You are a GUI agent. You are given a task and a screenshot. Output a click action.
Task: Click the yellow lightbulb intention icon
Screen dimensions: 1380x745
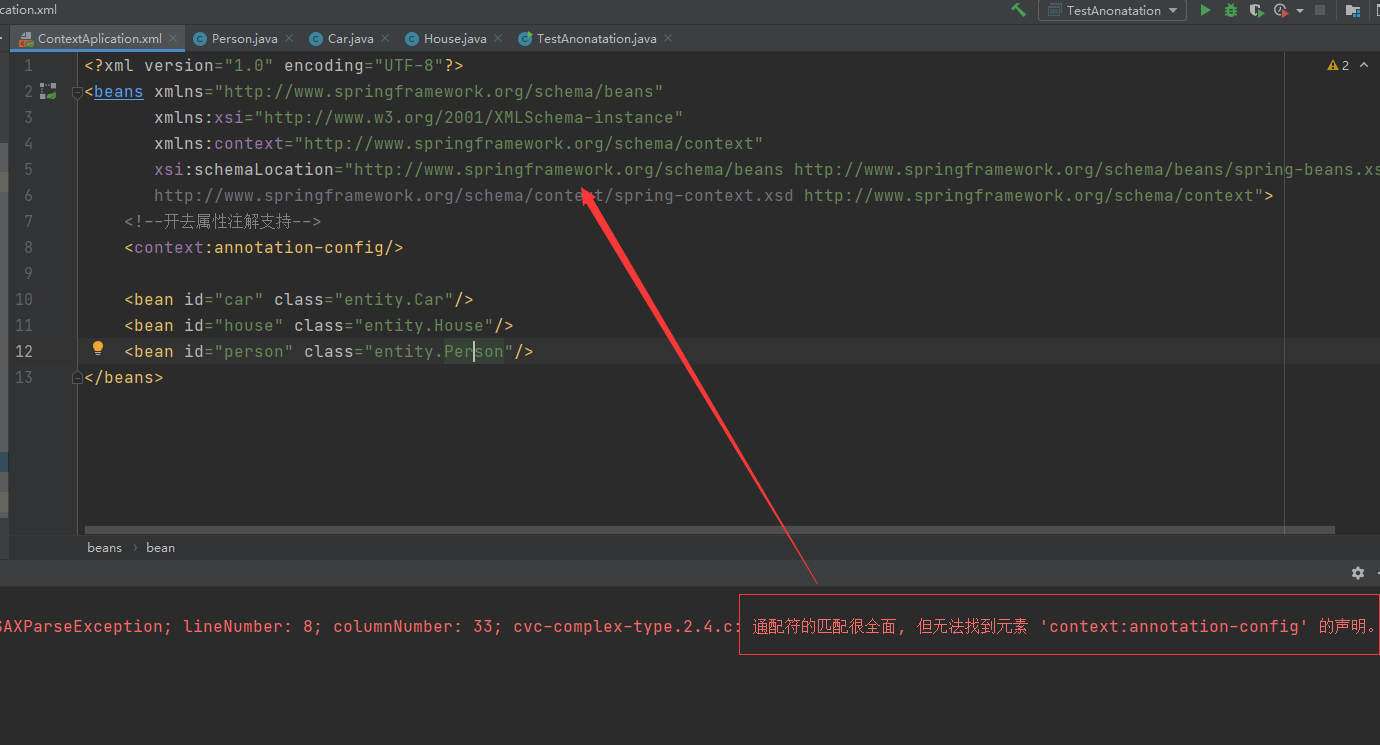pyautogui.click(x=98, y=349)
